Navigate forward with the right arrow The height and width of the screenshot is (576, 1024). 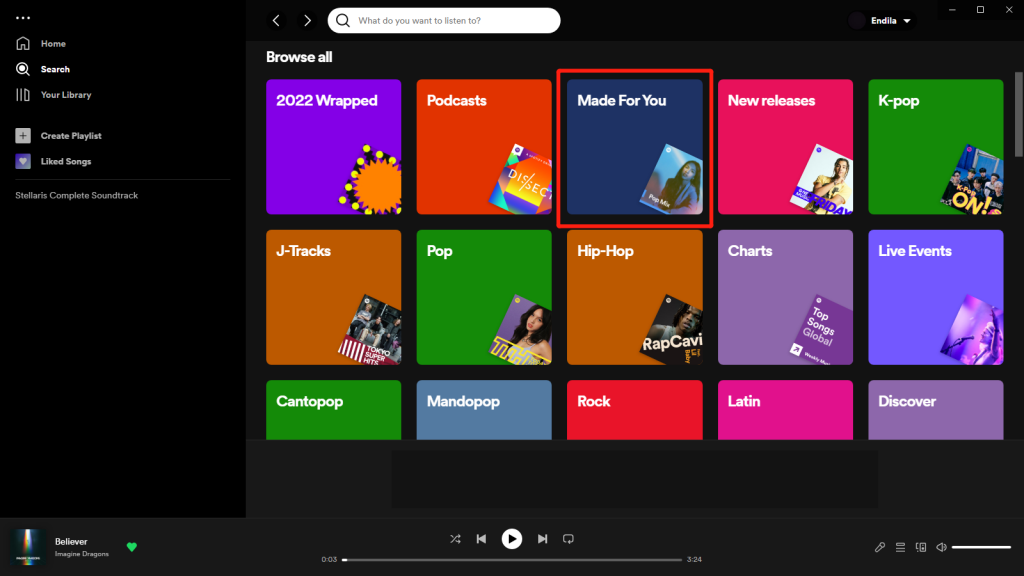[307, 21]
